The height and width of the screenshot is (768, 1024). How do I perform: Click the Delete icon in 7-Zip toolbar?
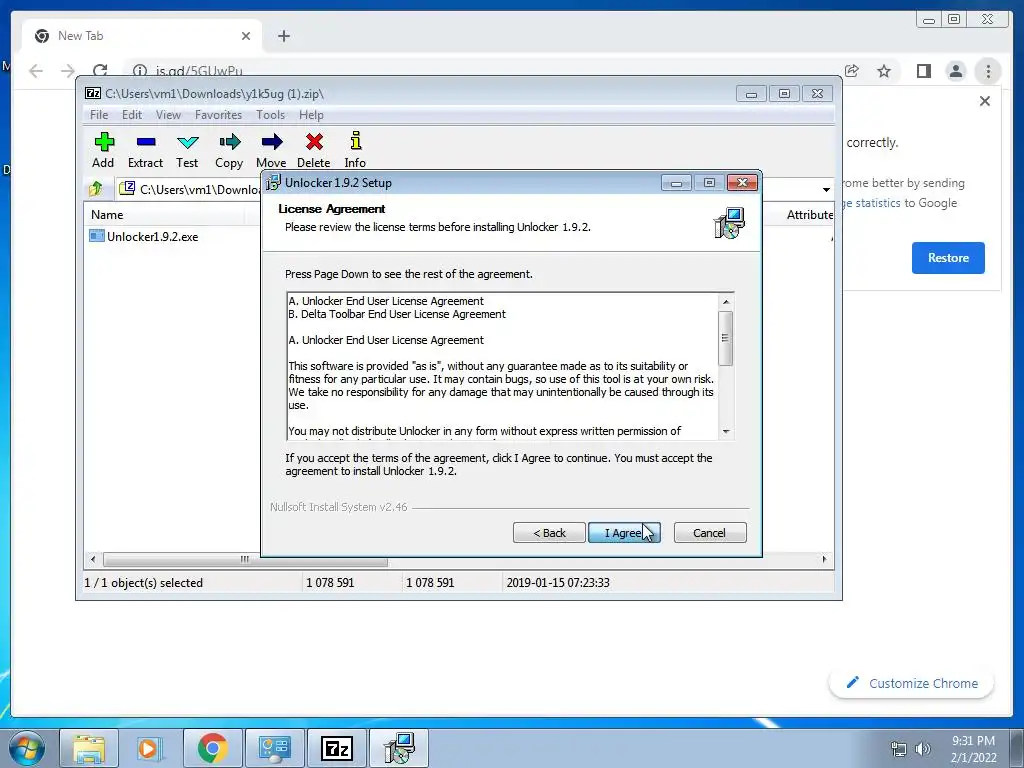coord(313,150)
